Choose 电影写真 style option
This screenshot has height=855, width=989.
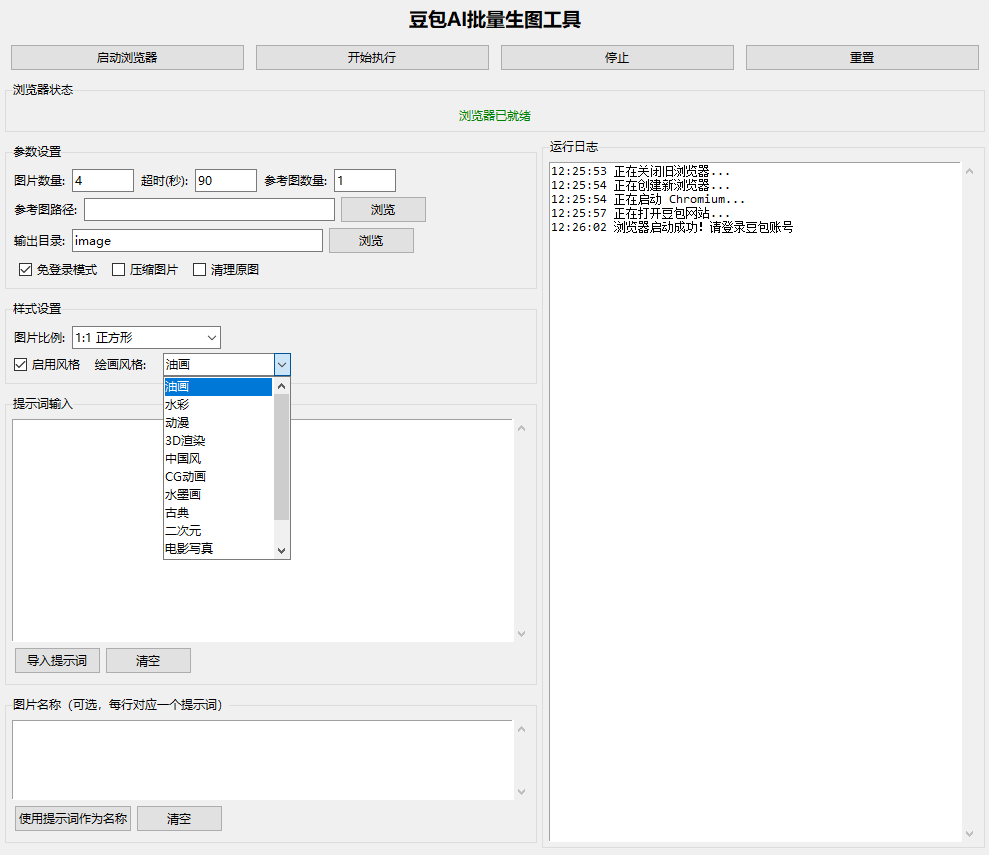[218, 549]
